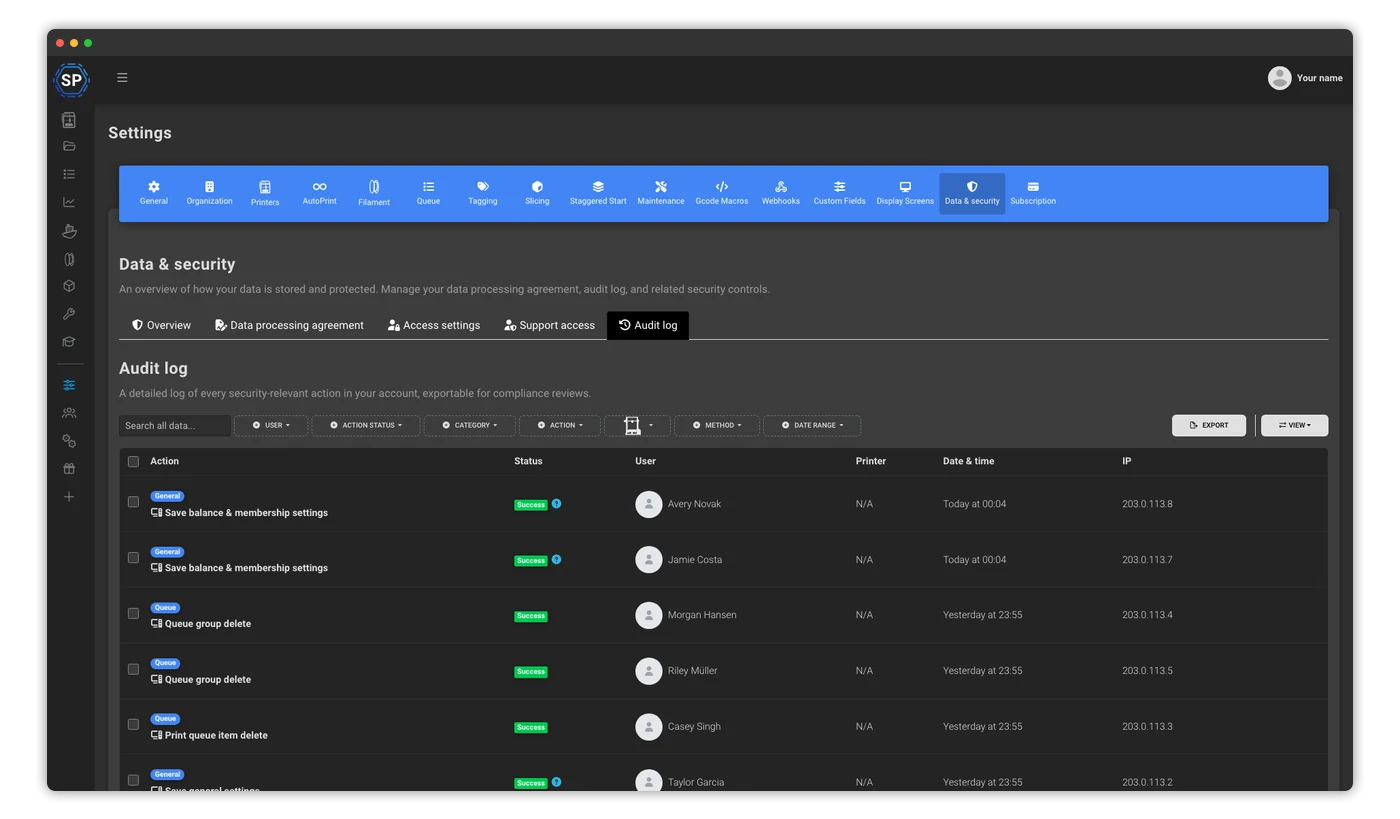Open the Queue settings tab
Screen dimensions: 1400x819
point(428,193)
